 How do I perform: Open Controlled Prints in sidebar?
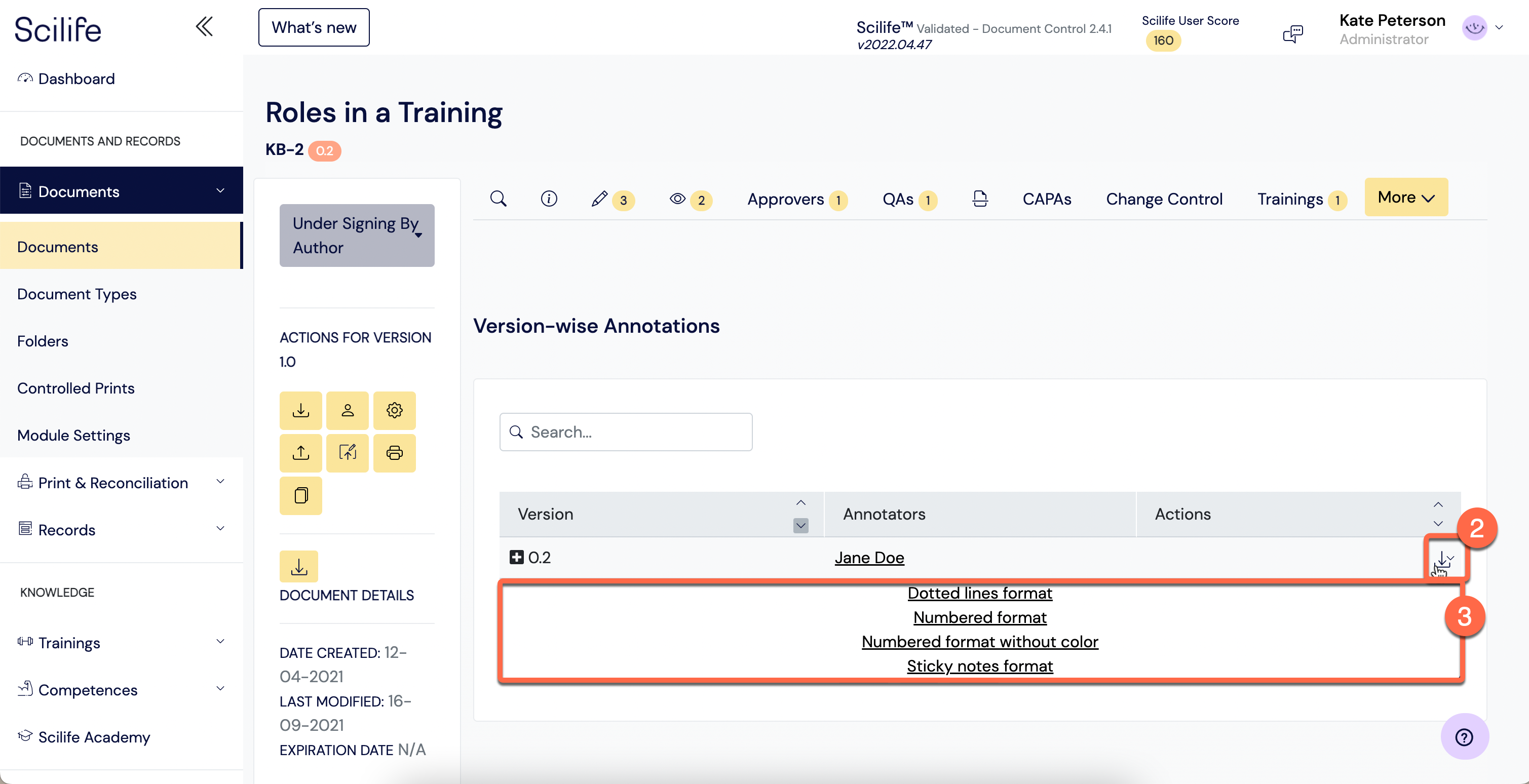pyautogui.click(x=76, y=388)
